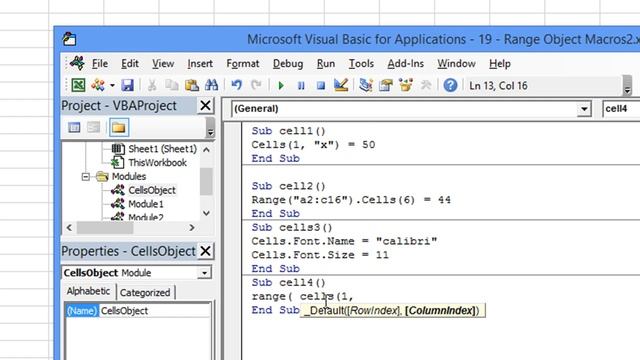The image size is (640, 360).
Task: Open the Tools menu
Action: pos(361,64)
